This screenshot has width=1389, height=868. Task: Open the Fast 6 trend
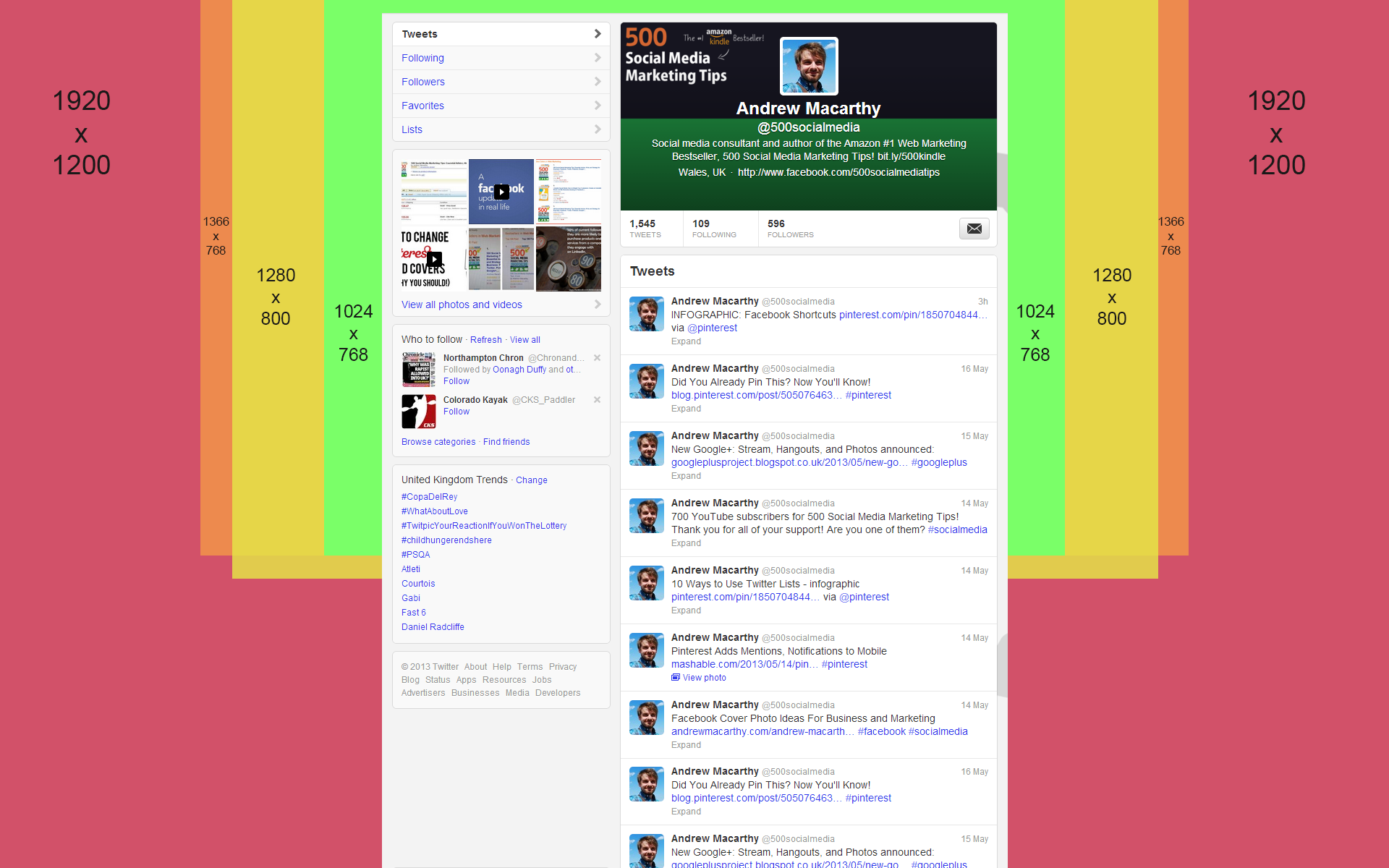pos(414,613)
